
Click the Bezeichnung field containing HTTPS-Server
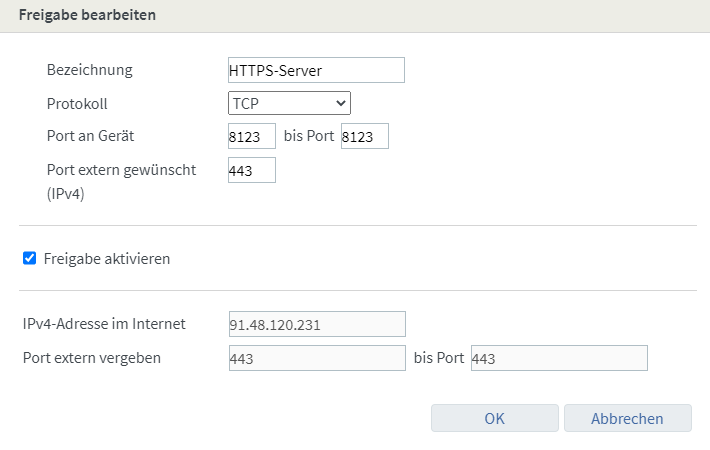tap(316, 70)
